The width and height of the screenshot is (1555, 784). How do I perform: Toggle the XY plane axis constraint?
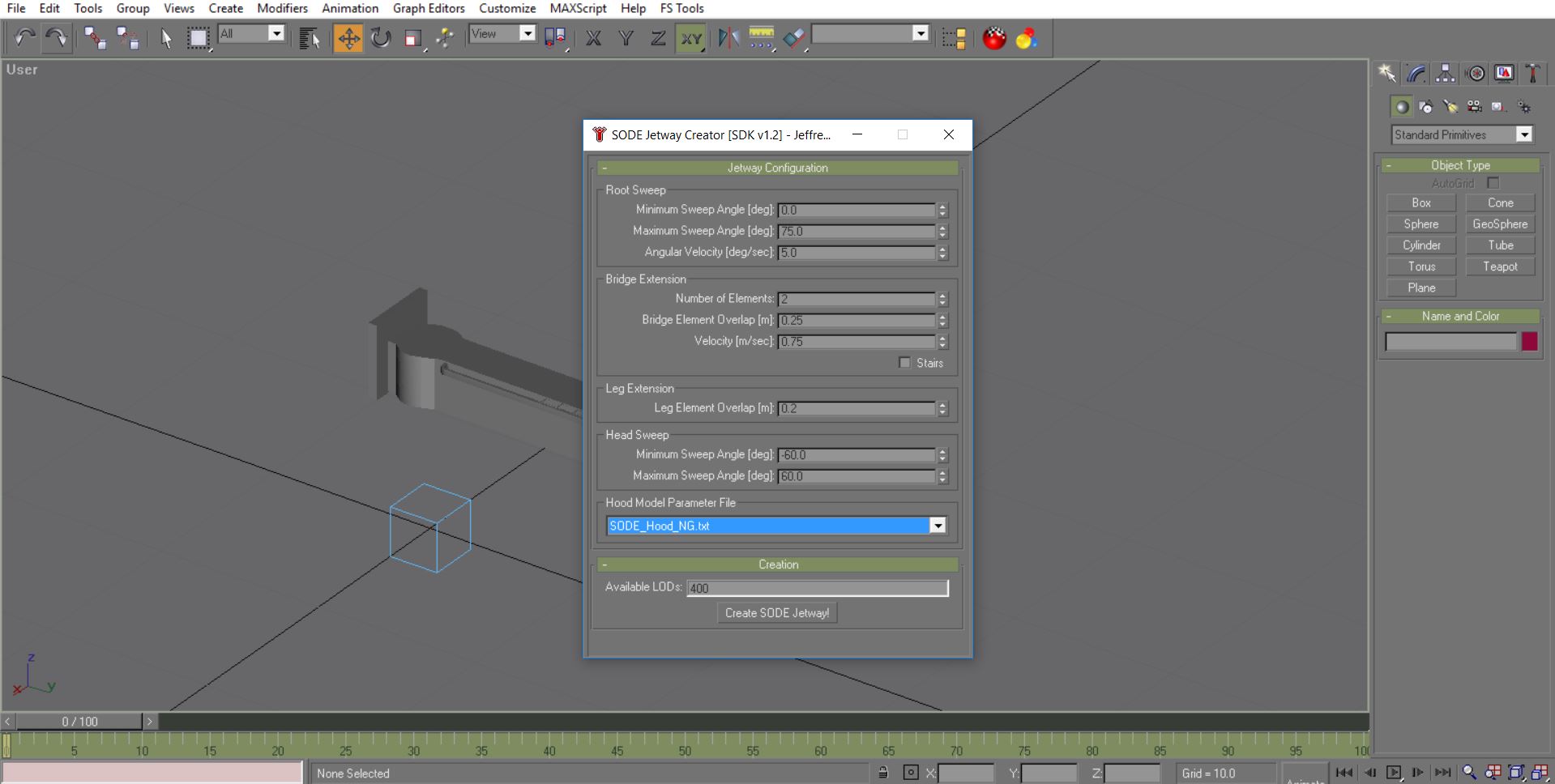tap(691, 38)
